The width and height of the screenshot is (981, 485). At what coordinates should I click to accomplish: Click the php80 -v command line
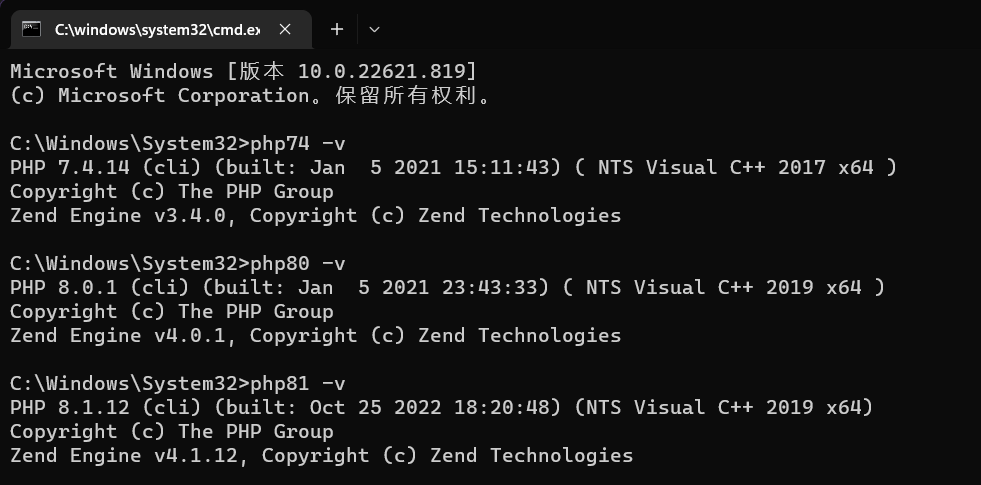tap(178, 264)
